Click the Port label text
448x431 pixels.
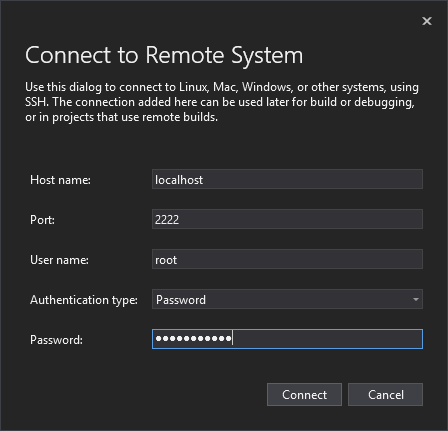(42, 220)
